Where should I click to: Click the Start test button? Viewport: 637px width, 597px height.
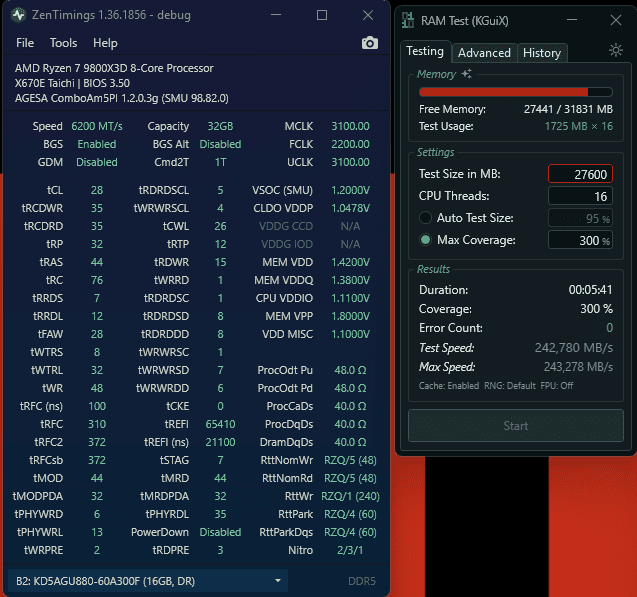(x=516, y=426)
